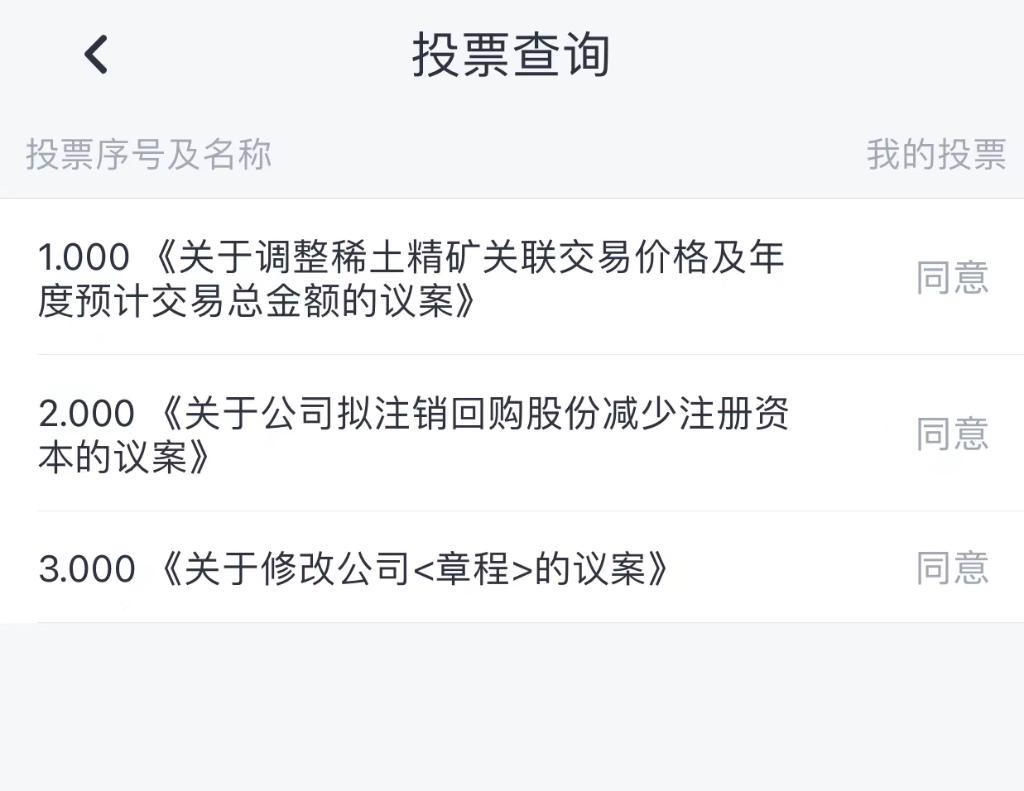The image size is (1024, 791).
Task: Click the <章程> text in proposal 3
Action: (473, 569)
